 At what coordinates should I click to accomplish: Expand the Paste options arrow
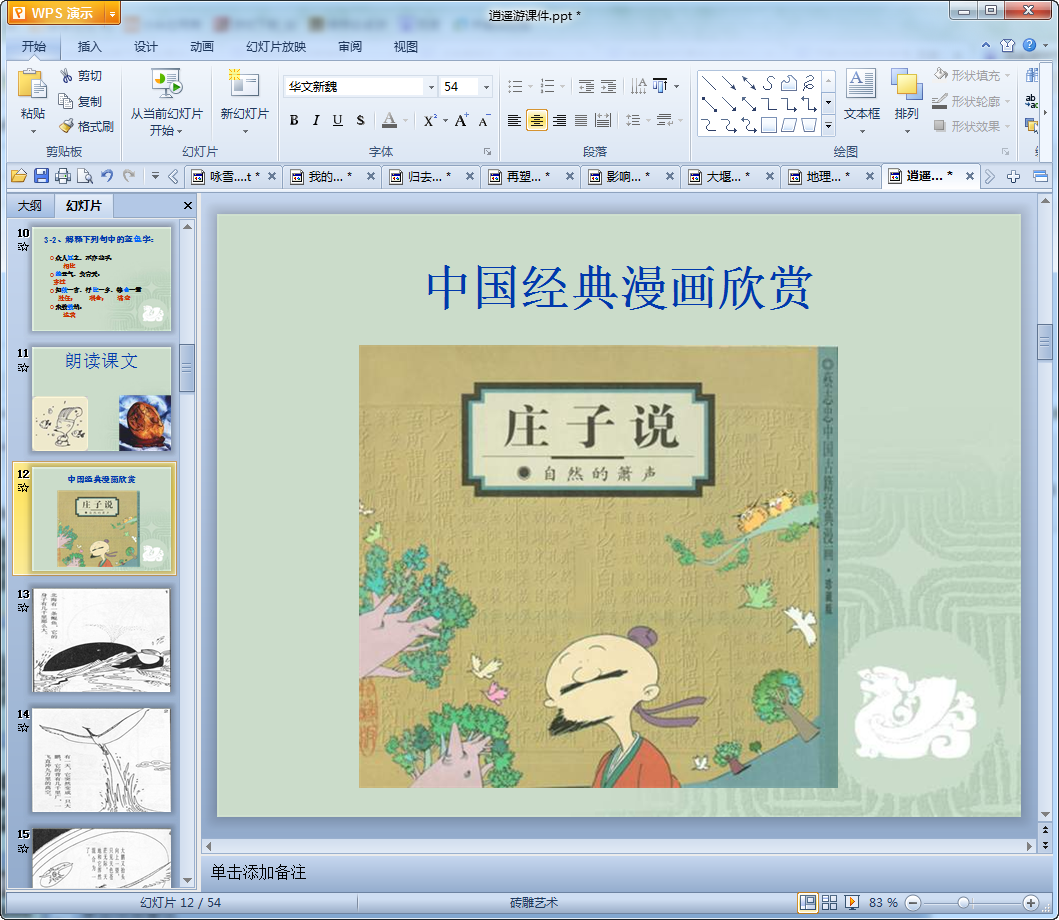pyautogui.click(x=33, y=131)
